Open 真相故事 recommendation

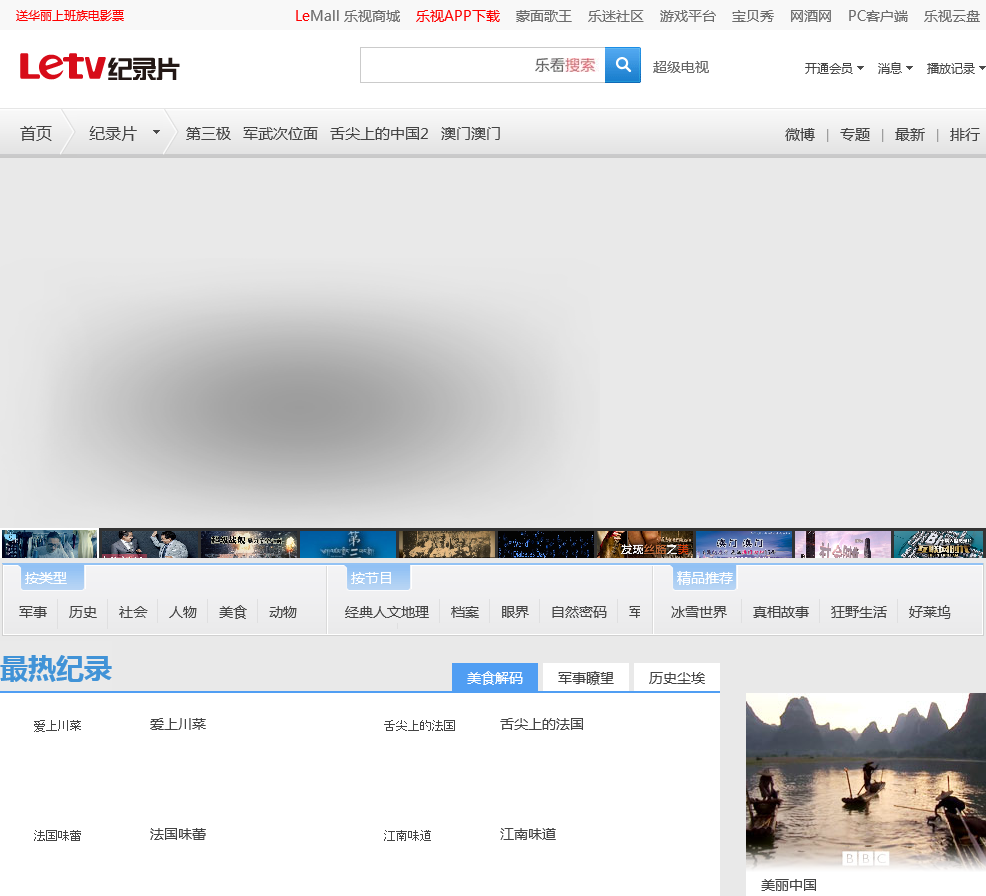pos(780,612)
